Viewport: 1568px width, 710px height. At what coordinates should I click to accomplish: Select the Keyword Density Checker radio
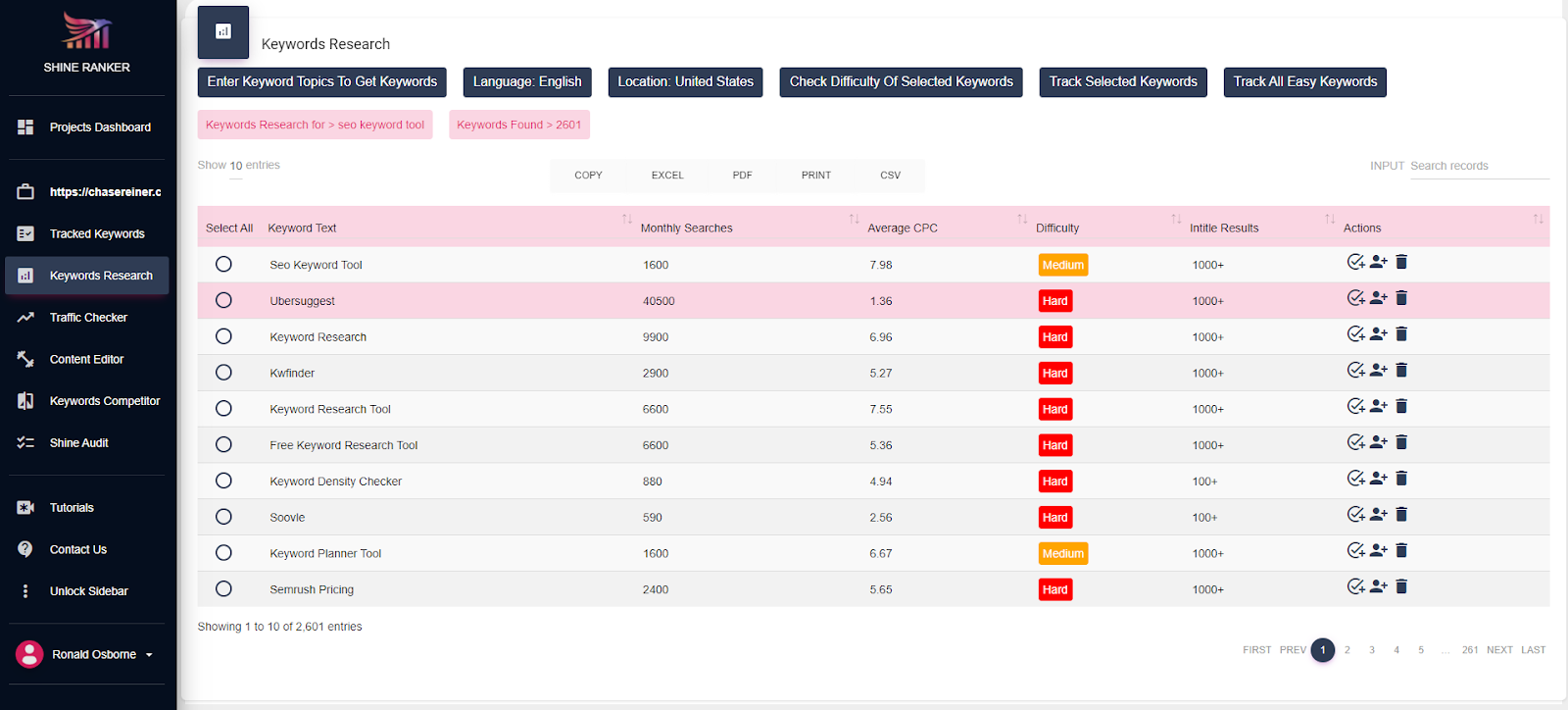tap(223, 481)
